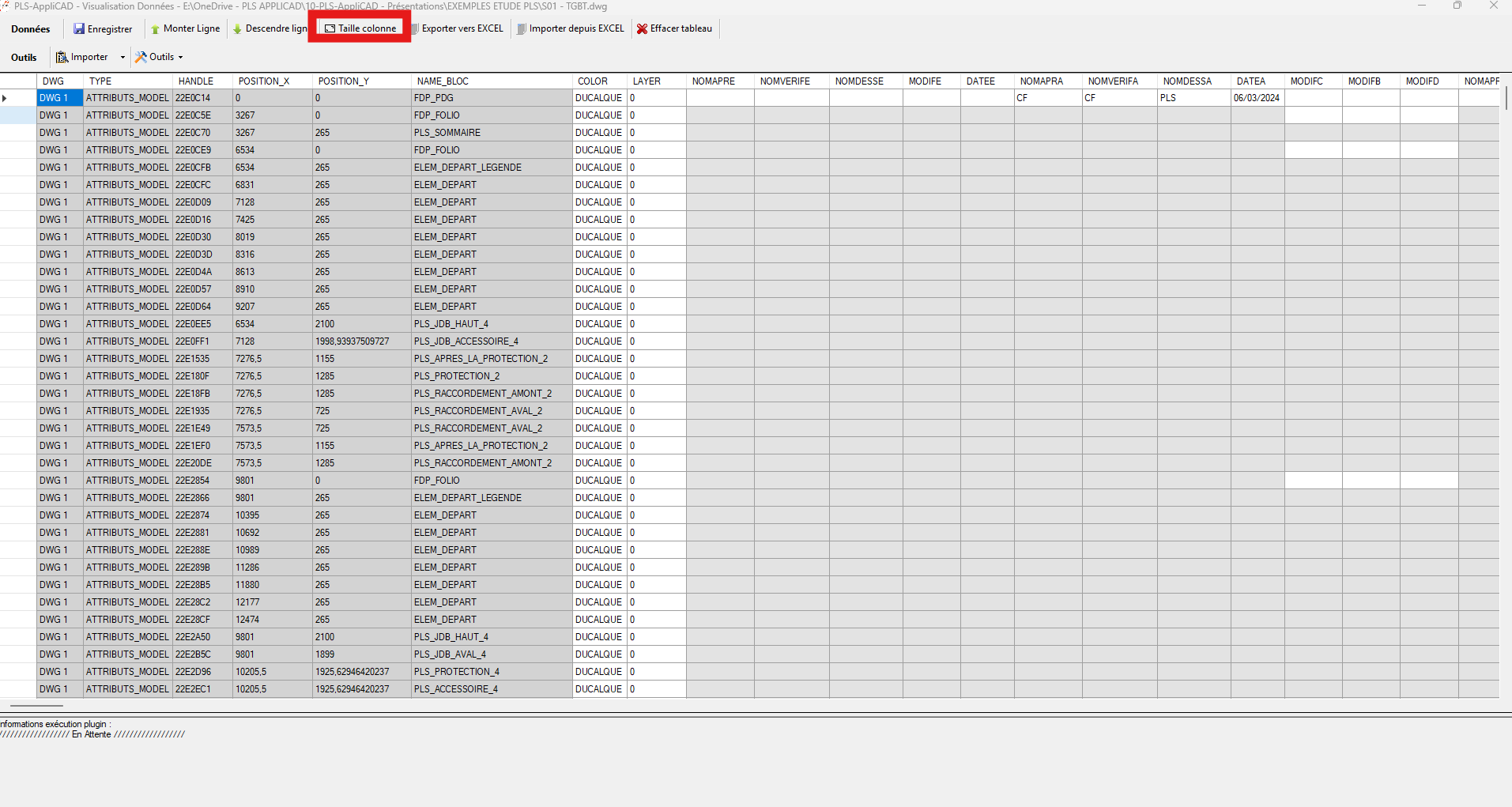The image size is (1512, 807).
Task: Open the Importer dropdown arrow
Action: point(123,58)
